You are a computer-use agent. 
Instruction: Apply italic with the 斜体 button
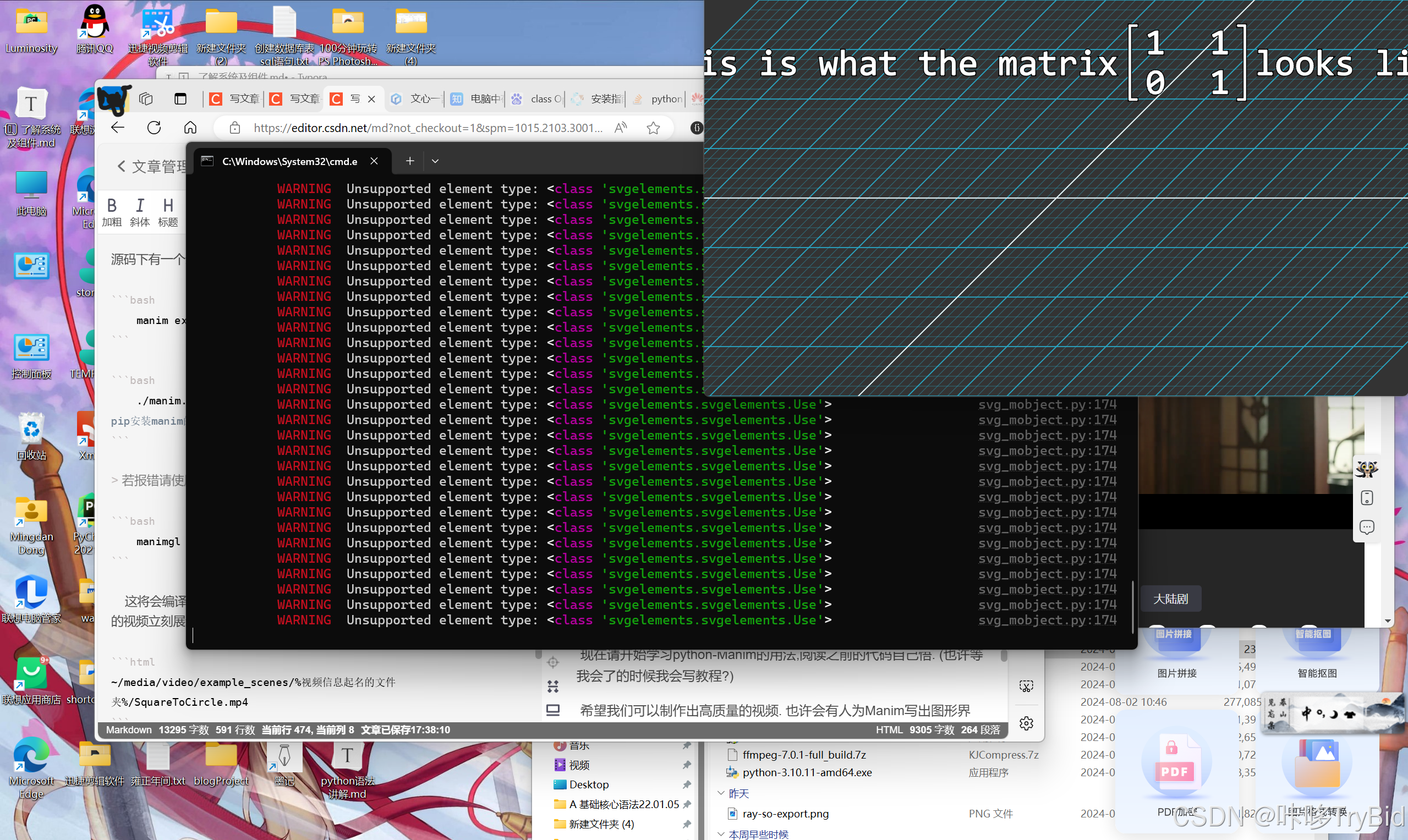point(139,212)
